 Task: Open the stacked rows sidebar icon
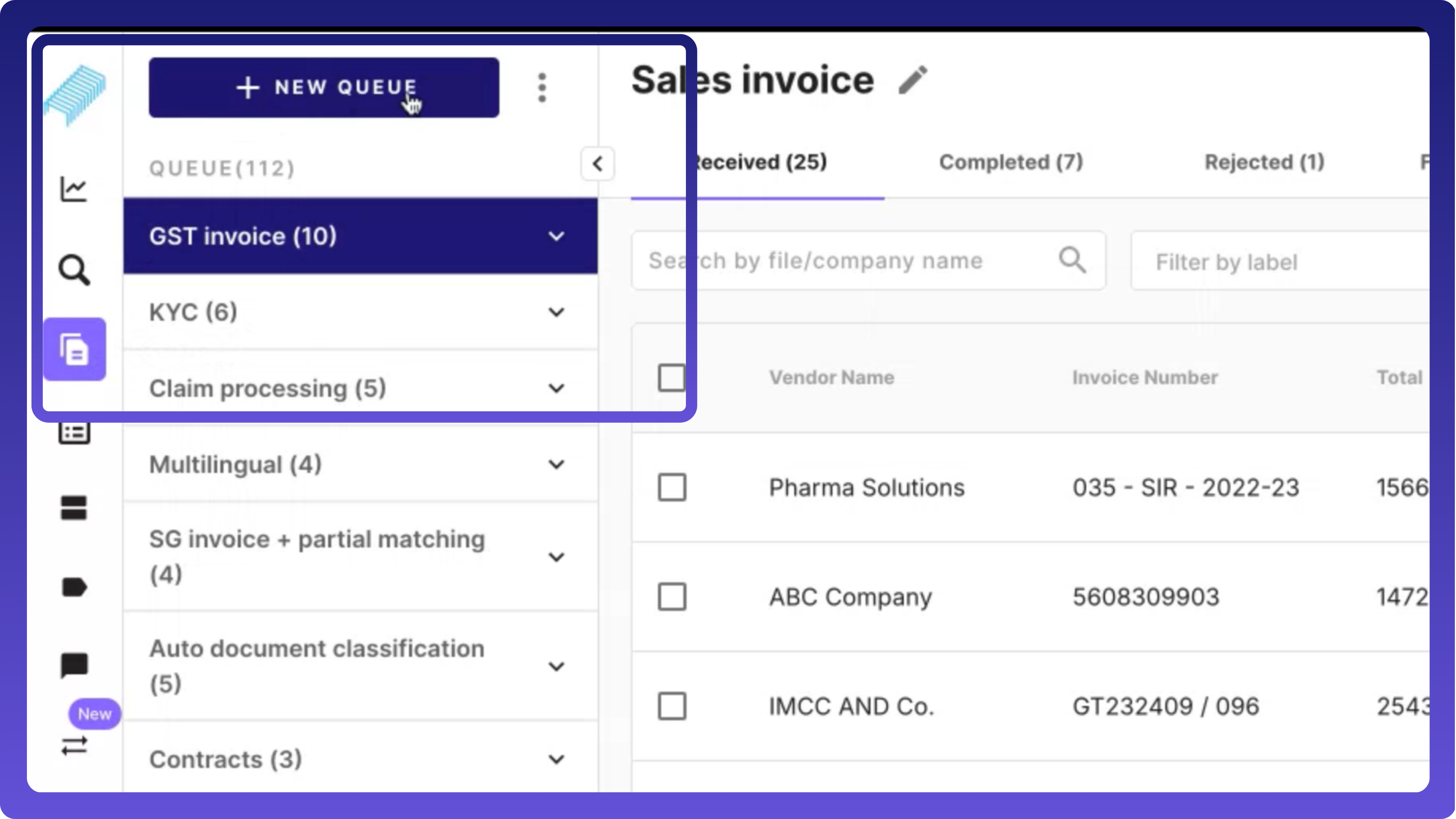(x=74, y=507)
